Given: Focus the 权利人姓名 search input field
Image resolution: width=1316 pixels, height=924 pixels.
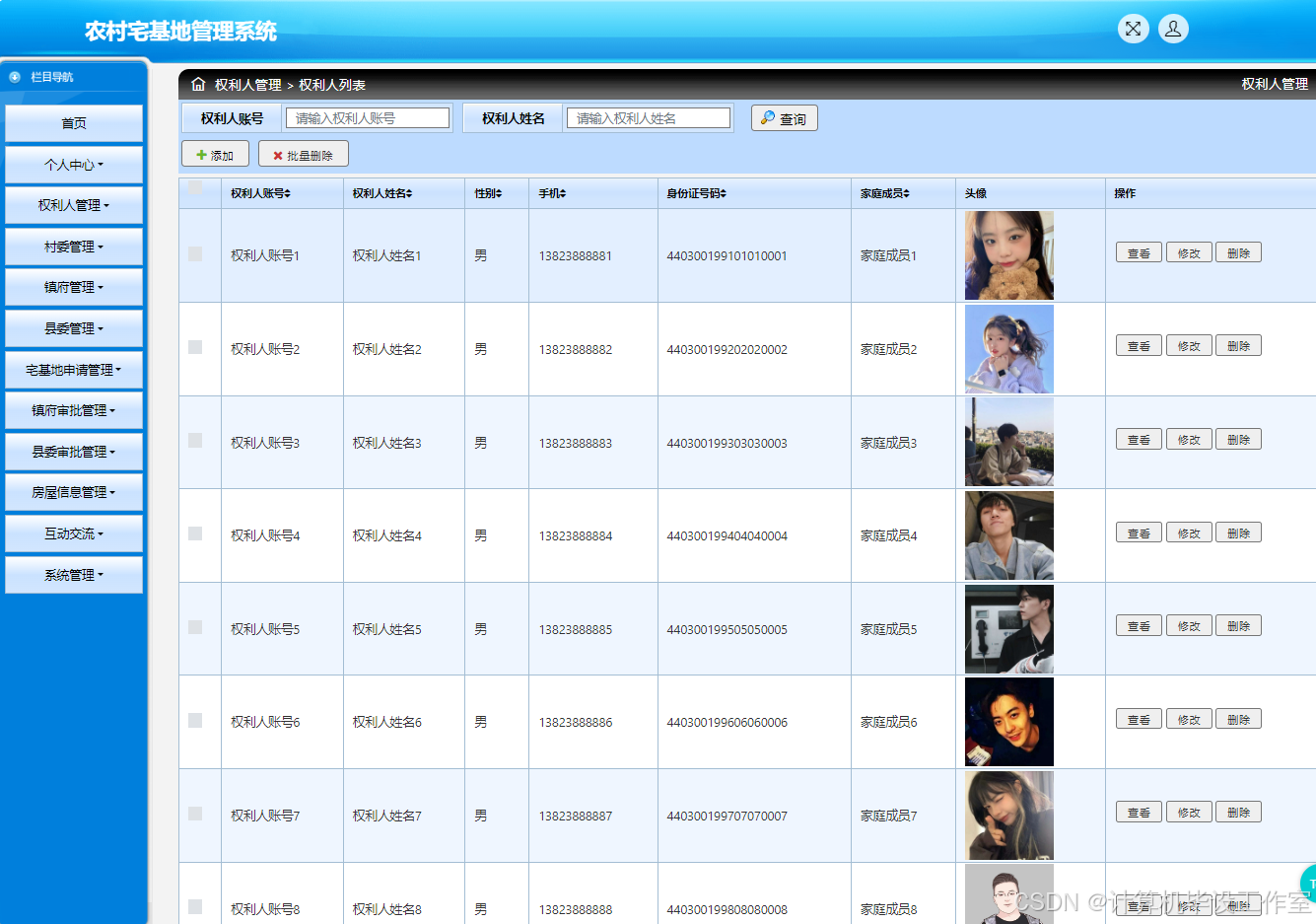Looking at the screenshot, I should 649,118.
